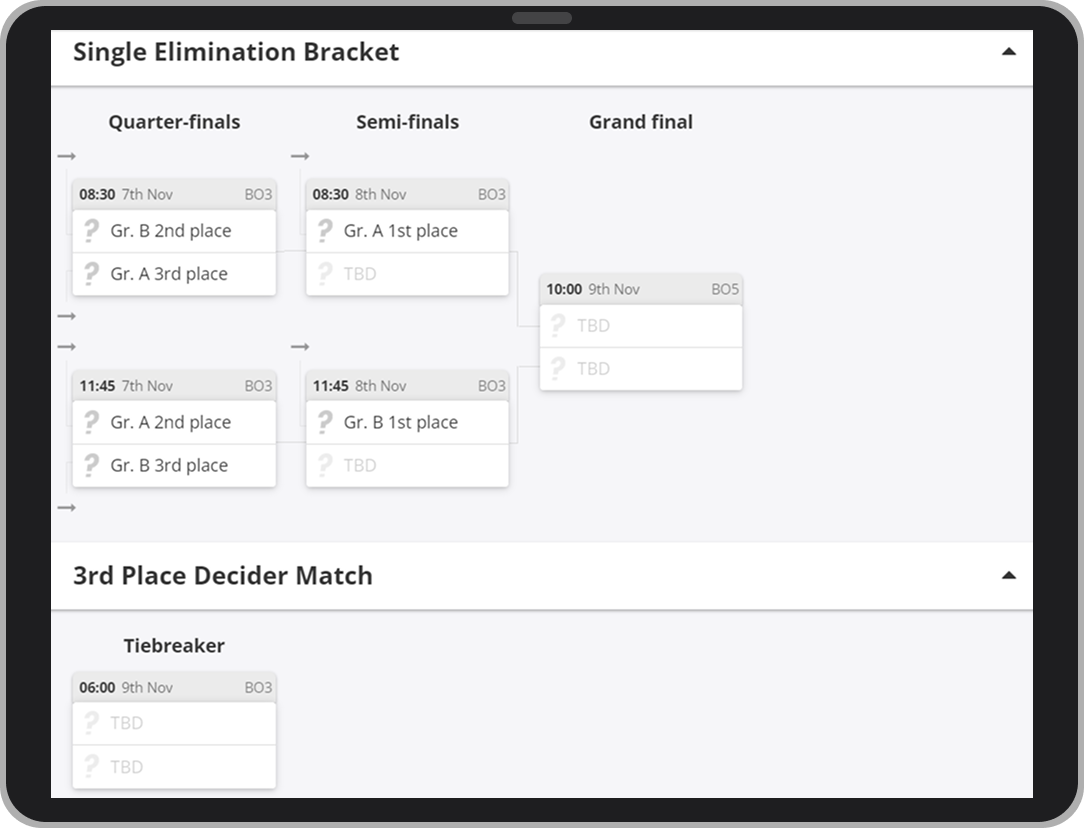Viewport: 1084px width, 828px height.
Task: Click the arrow above the 11:45 semi-final
Action: (300, 347)
